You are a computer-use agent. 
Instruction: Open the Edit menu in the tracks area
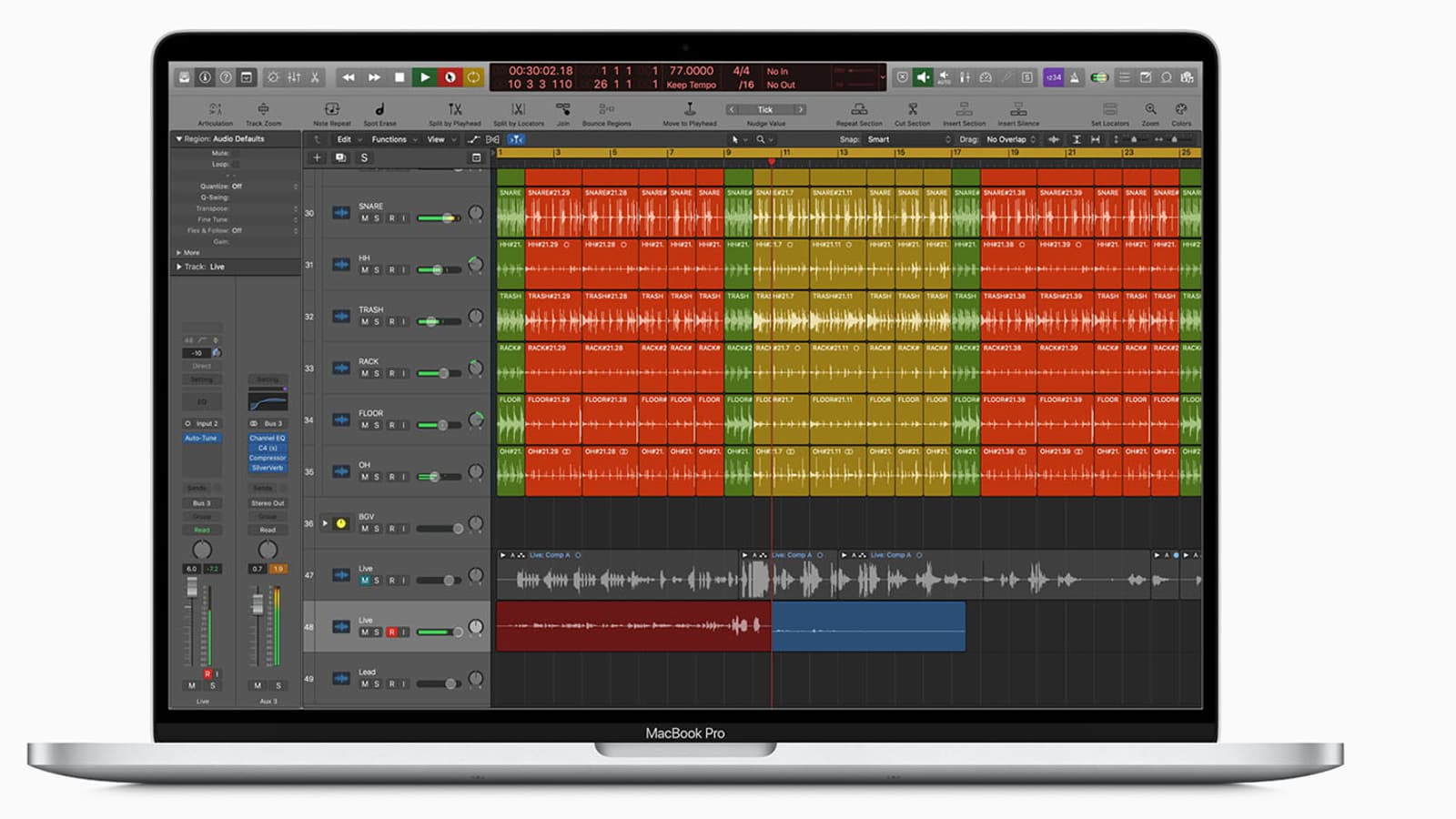click(349, 139)
